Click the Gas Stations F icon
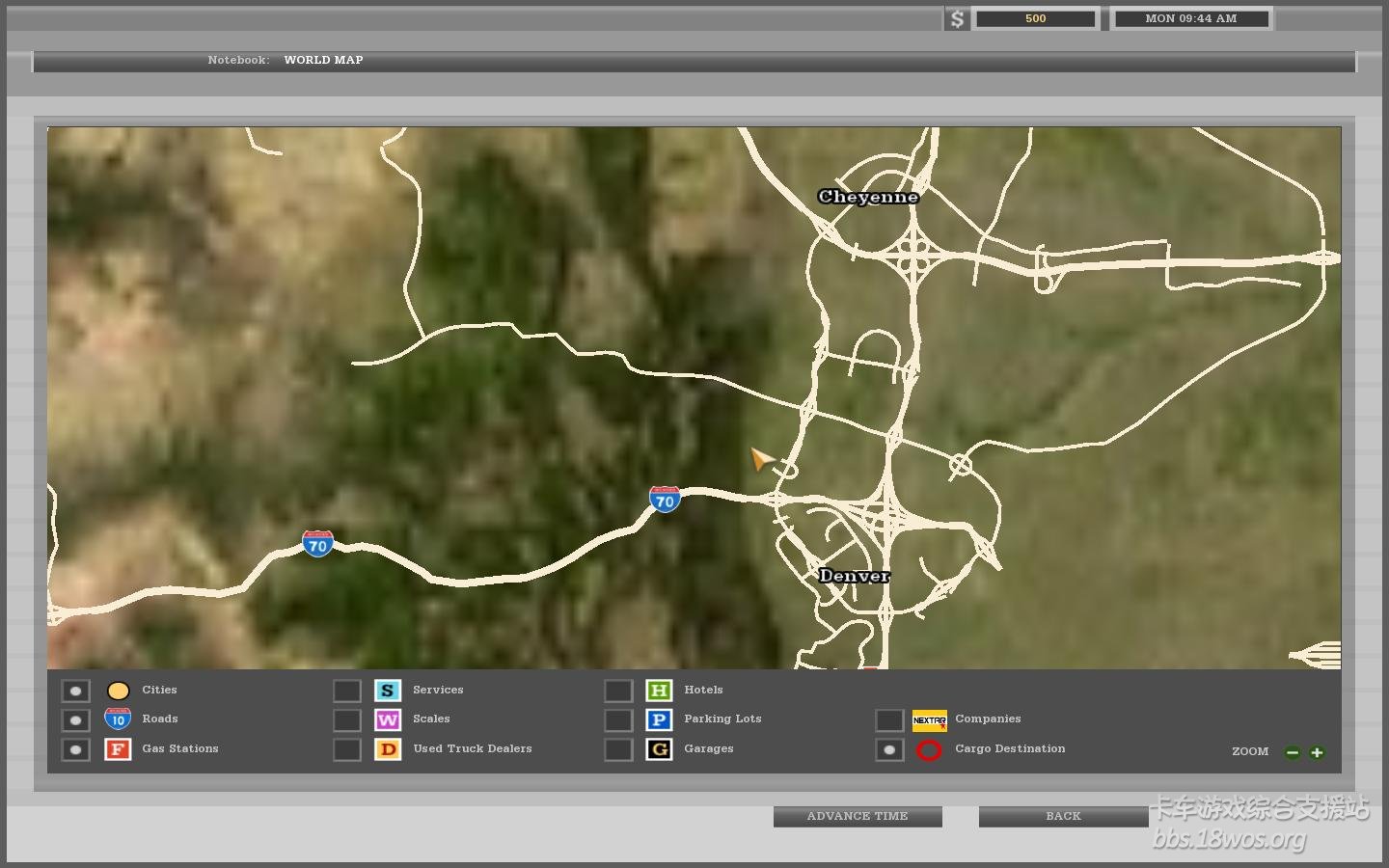 pos(118,749)
